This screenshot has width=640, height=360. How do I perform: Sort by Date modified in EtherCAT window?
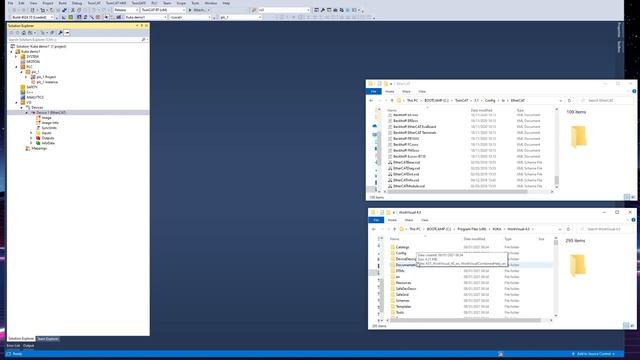click(x=482, y=110)
